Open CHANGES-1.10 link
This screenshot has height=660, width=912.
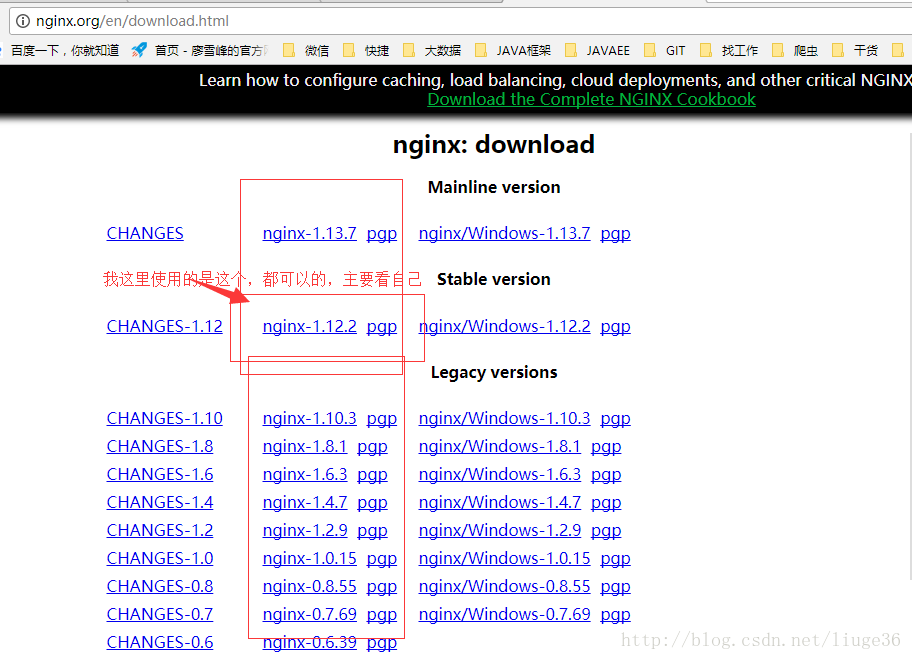[165, 418]
